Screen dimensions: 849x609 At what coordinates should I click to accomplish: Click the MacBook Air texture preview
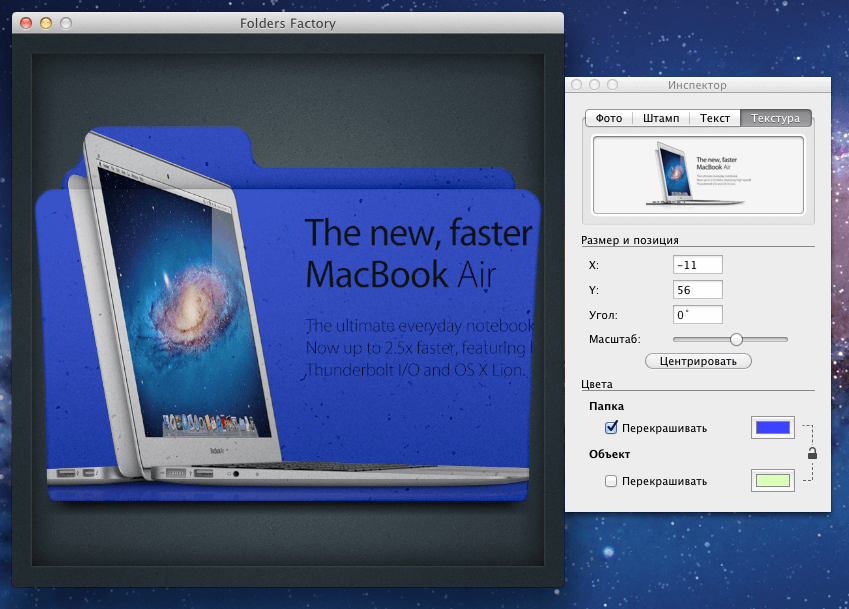[x=698, y=174]
